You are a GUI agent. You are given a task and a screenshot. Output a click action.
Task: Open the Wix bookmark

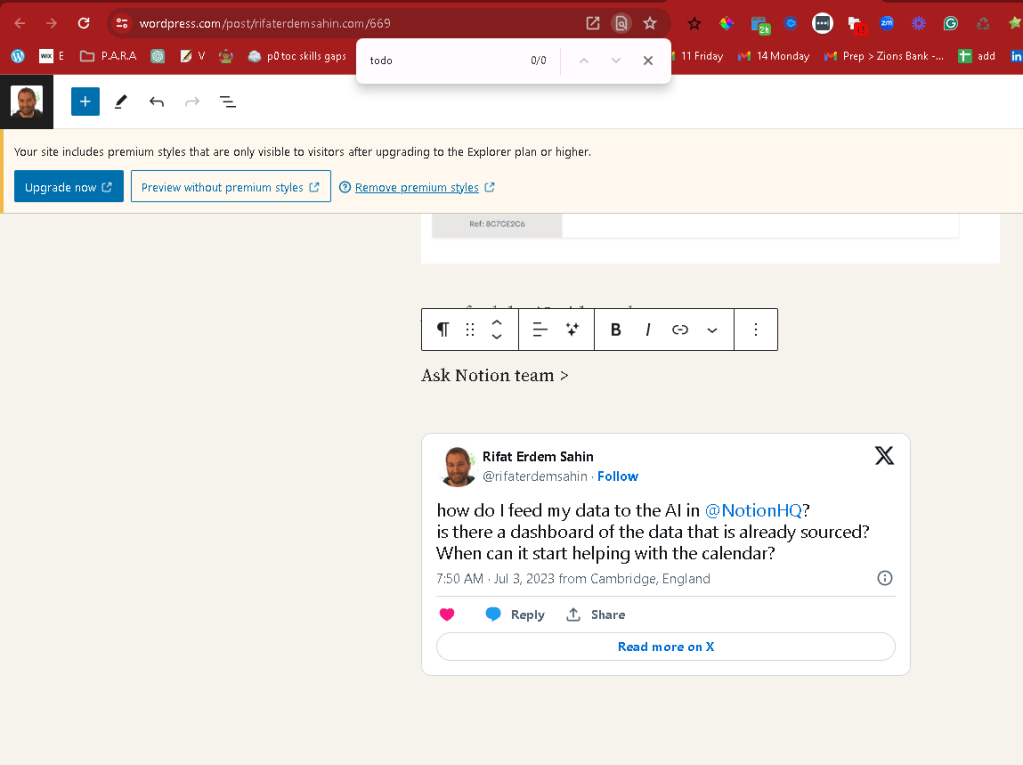click(x=52, y=56)
